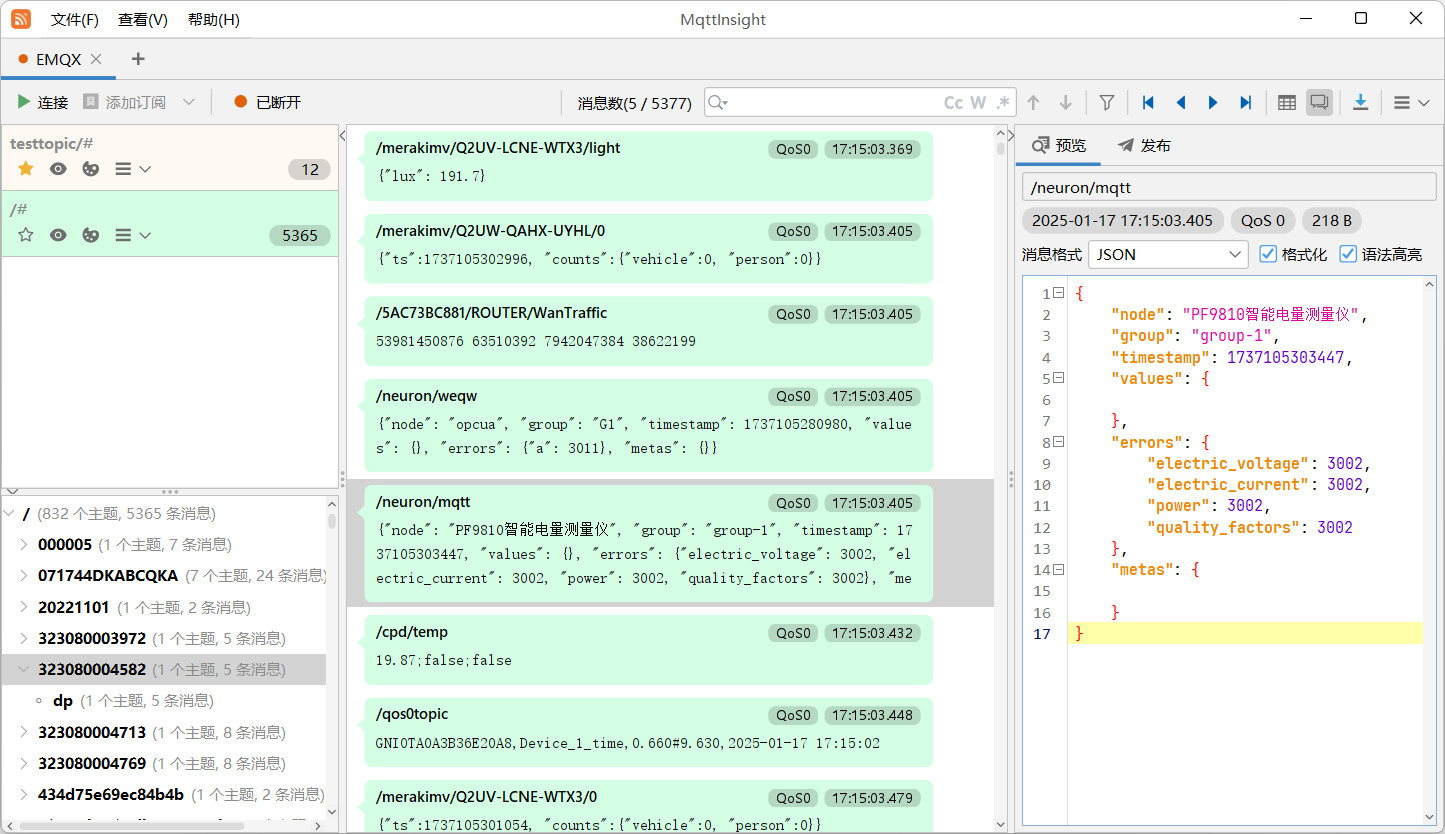This screenshot has height=834, width=1445.
Task: Add a new connection tab with plus
Action: (x=138, y=59)
